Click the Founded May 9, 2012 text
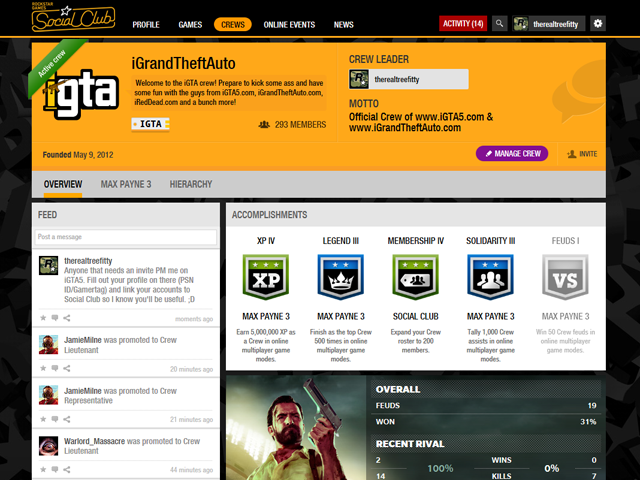The width and height of the screenshot is (640, 480). tap(78, 155)
